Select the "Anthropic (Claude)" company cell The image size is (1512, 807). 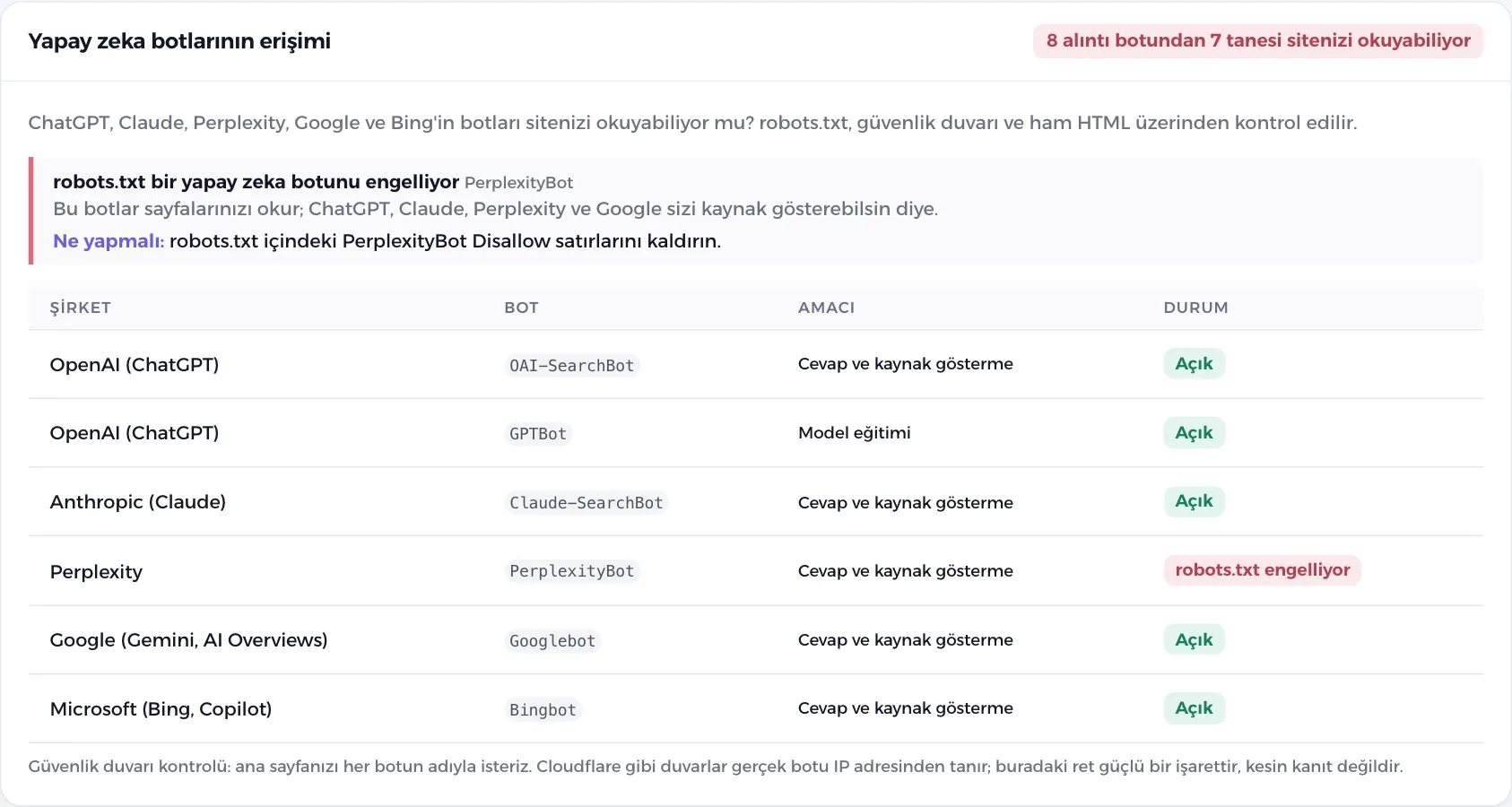point(138,502)
